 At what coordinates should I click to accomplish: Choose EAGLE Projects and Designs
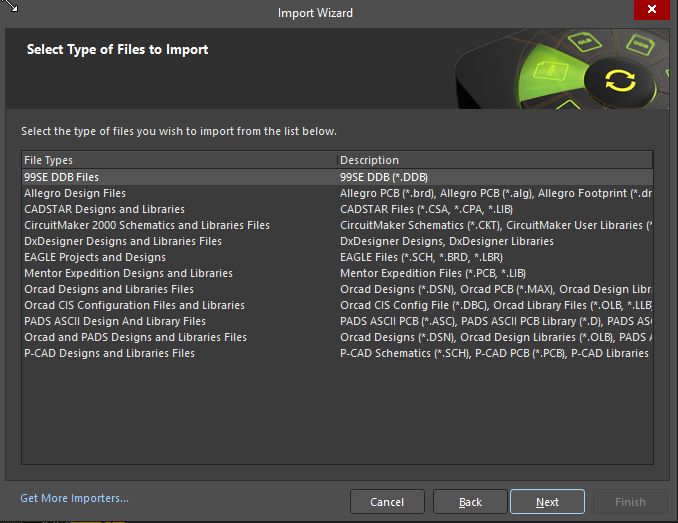[337, 257]
